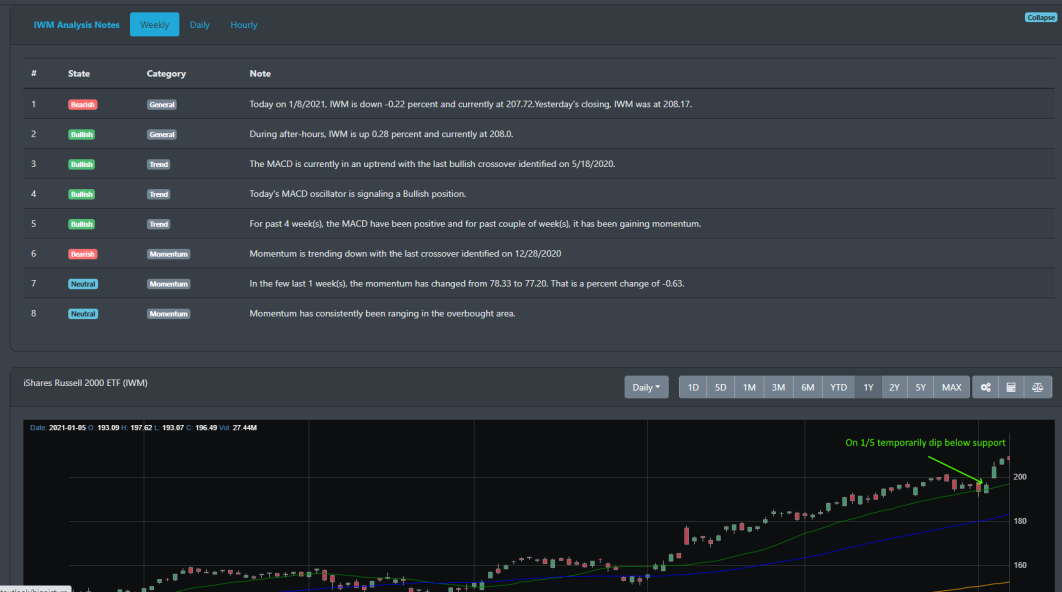Select the 6M chart range
The height and width of the screenshot is (592, 1062).
[x=807, y=387]
